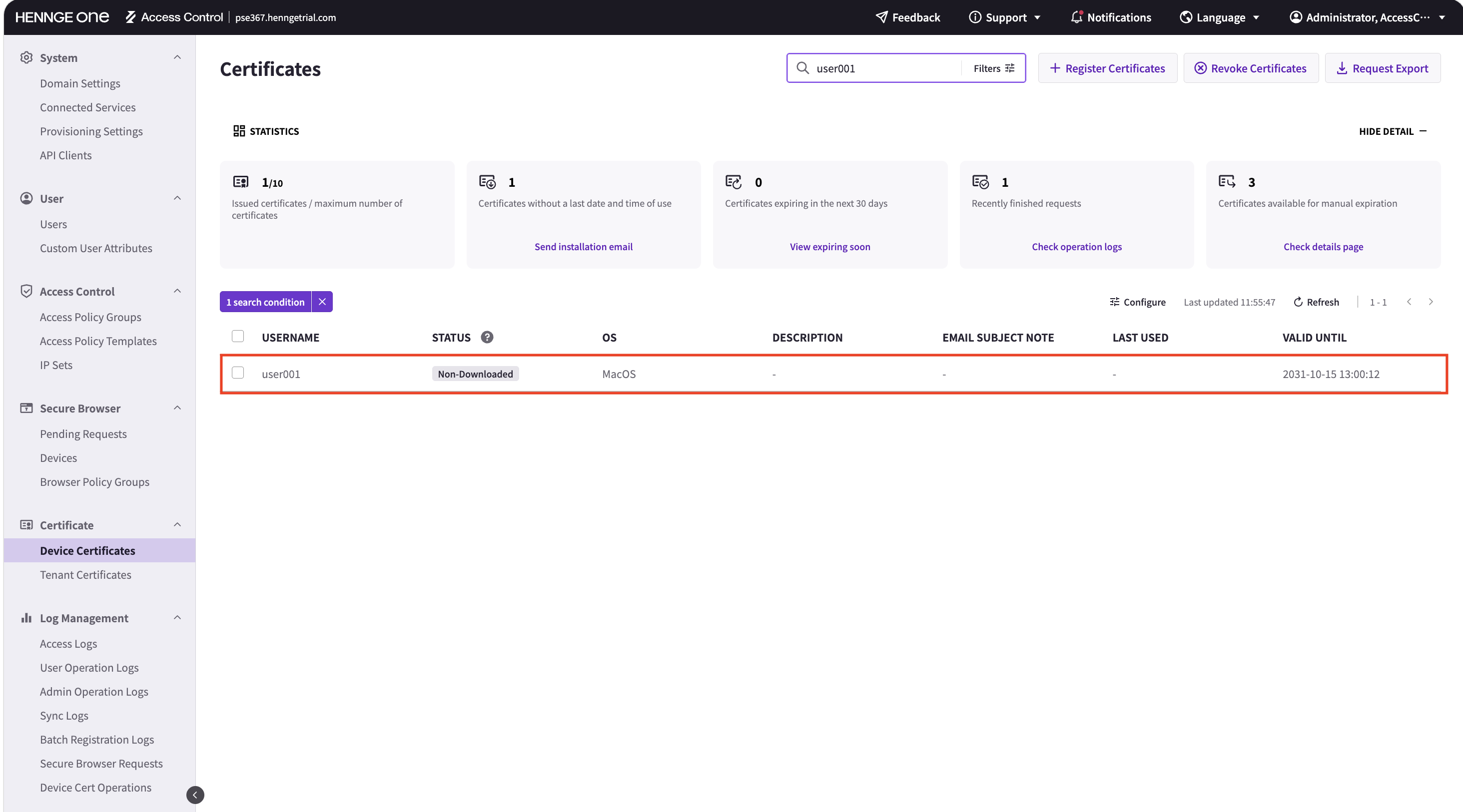Open the Administrator account dropdown
Image resolution: width=1463 pixels, height=812 pixels.
pos(1368,17)
